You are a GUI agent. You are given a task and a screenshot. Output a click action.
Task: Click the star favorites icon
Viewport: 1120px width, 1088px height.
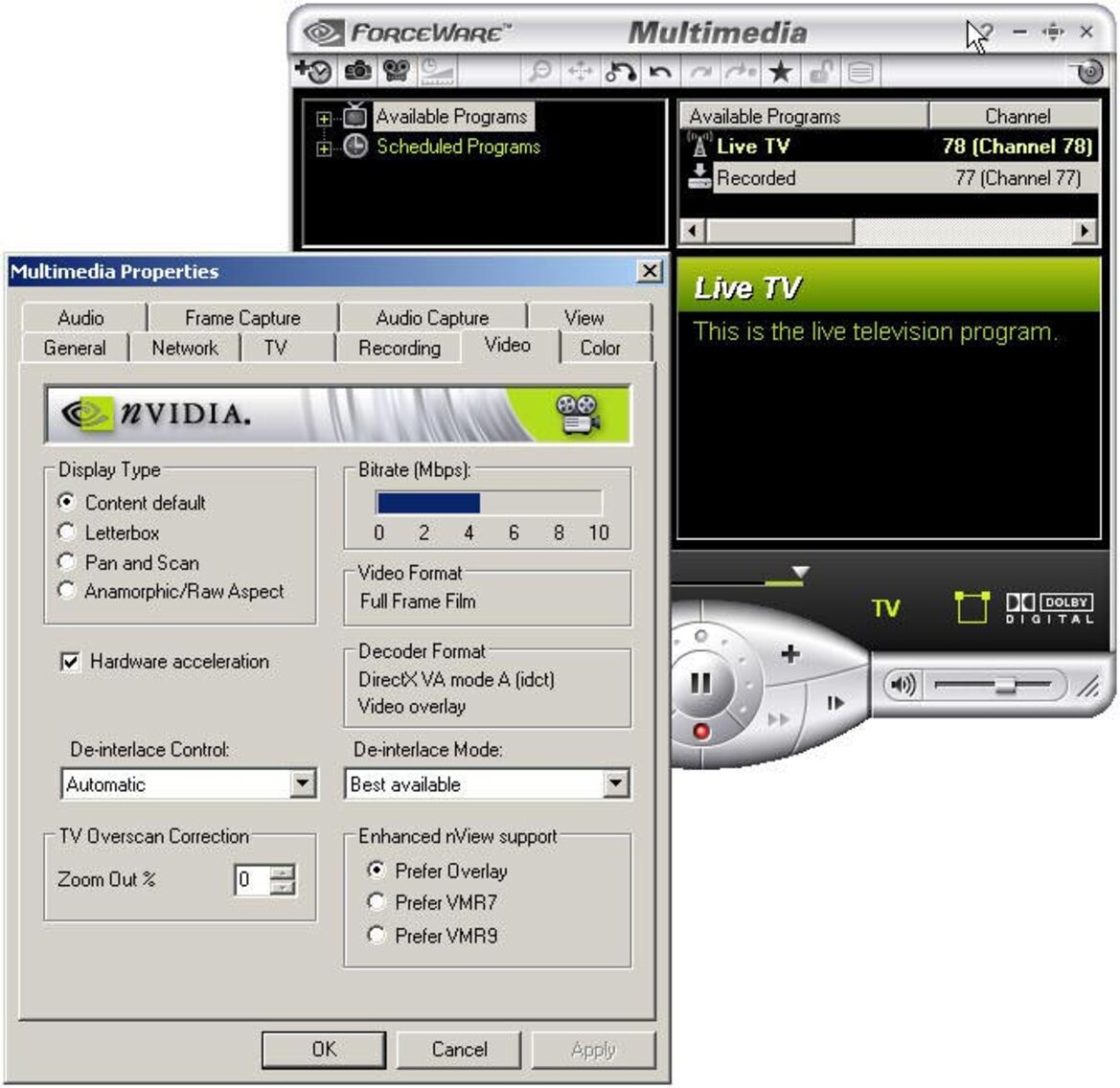point(780,72)
